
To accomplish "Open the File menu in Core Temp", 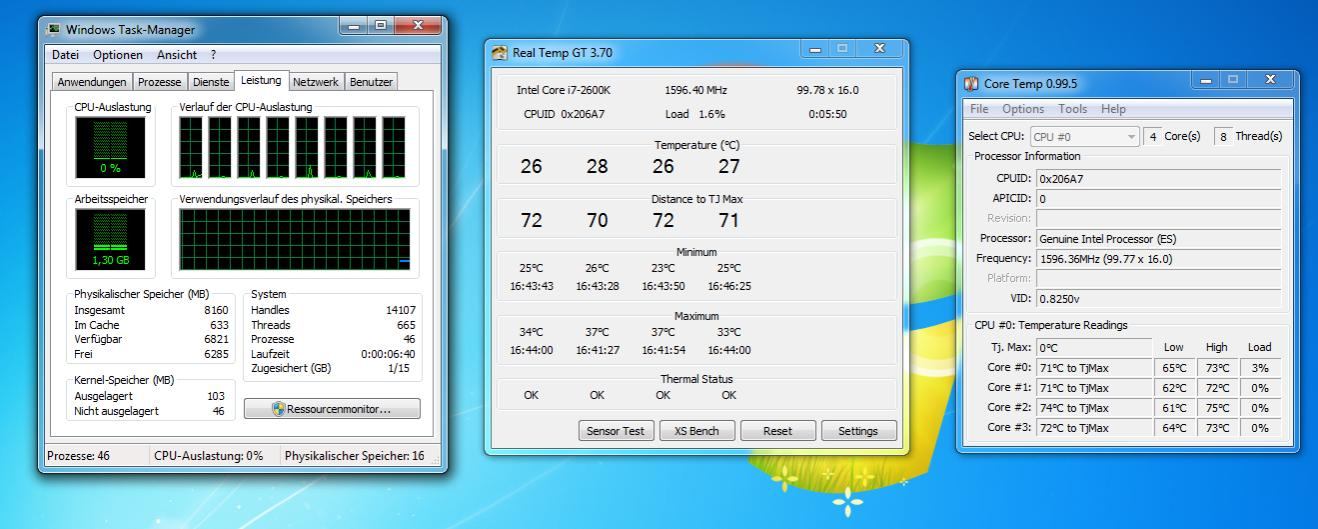I will coord(979,109).
